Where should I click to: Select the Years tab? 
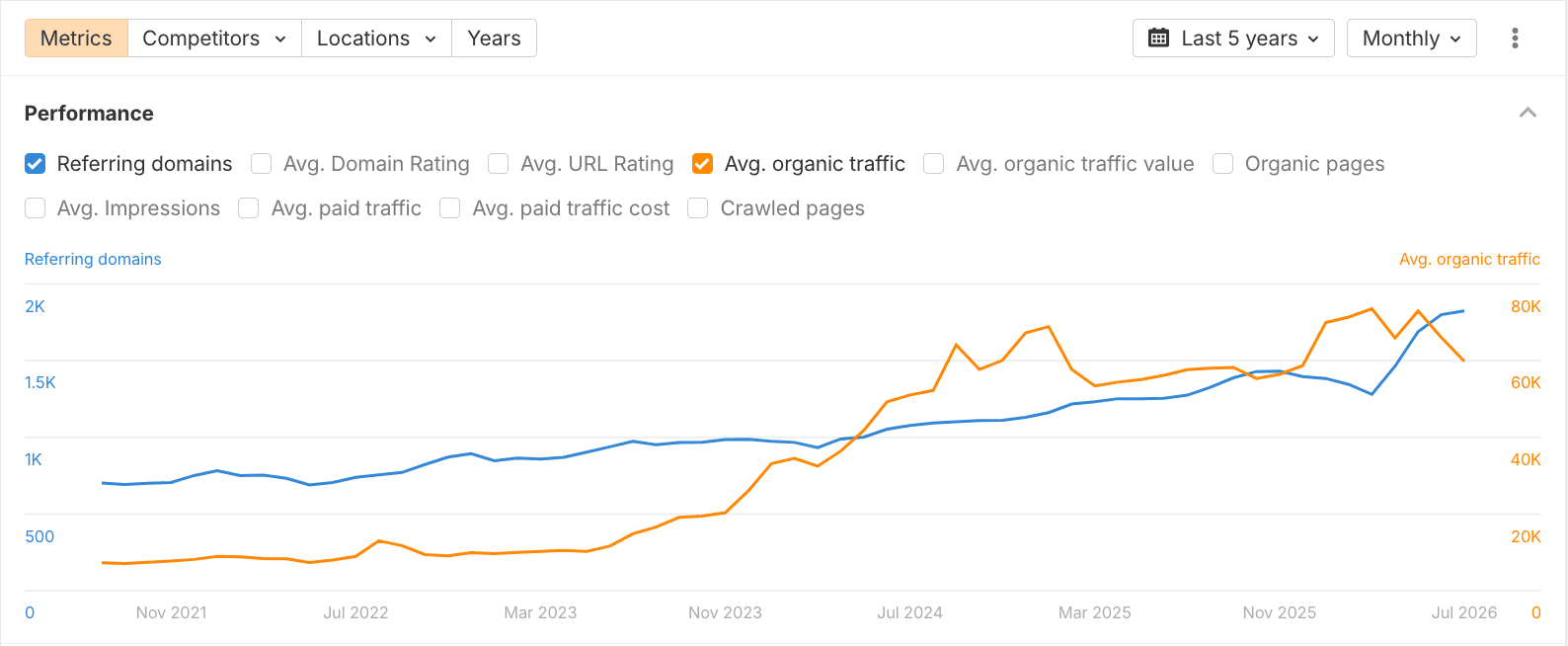(x=494, y=39)
